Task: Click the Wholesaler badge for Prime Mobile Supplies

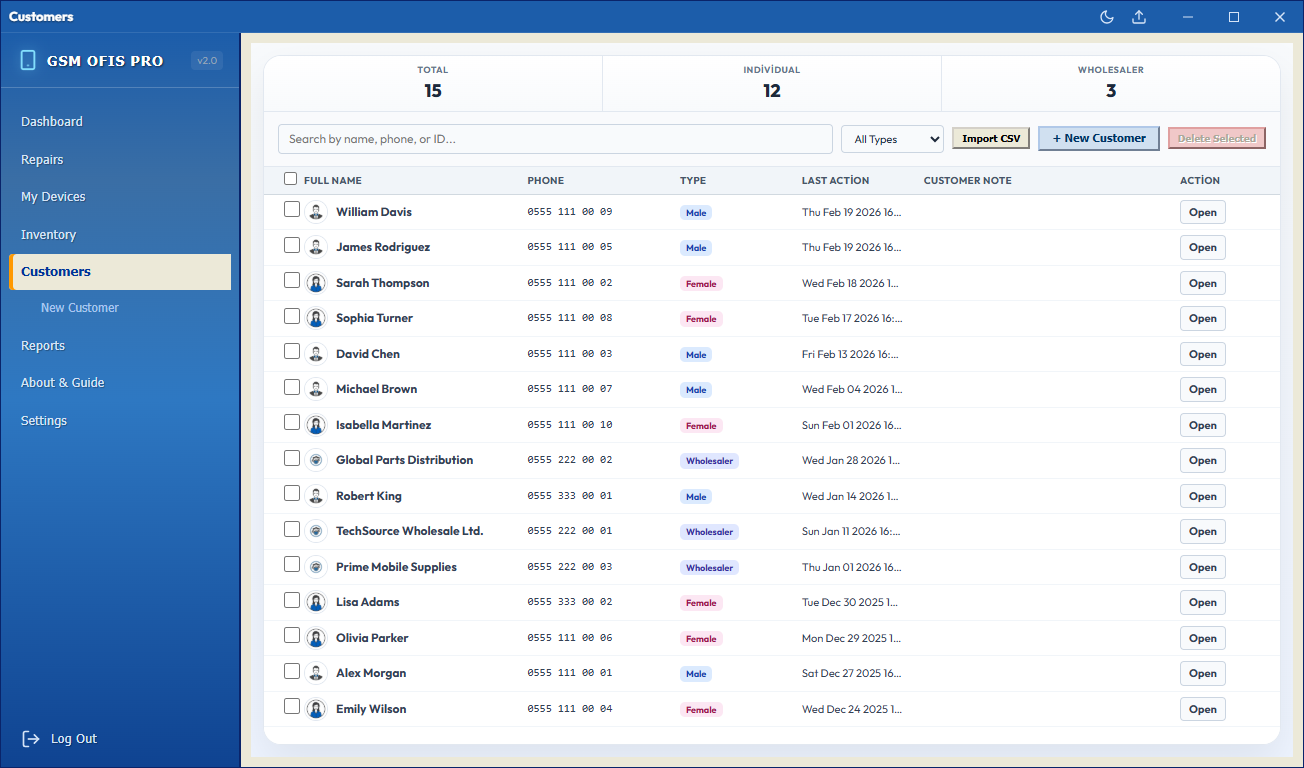Action: pos(709,568)
